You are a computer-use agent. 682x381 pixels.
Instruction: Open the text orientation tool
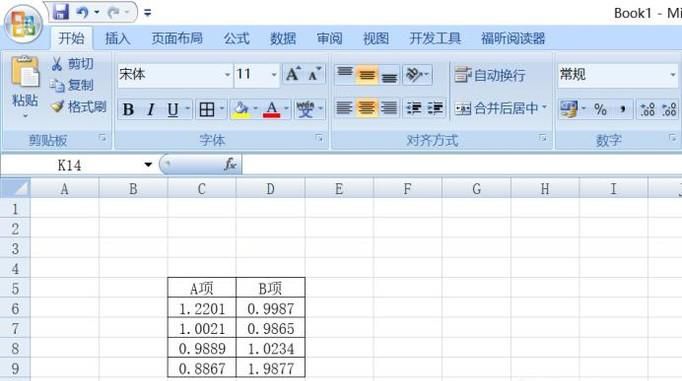tap(417, 75)
